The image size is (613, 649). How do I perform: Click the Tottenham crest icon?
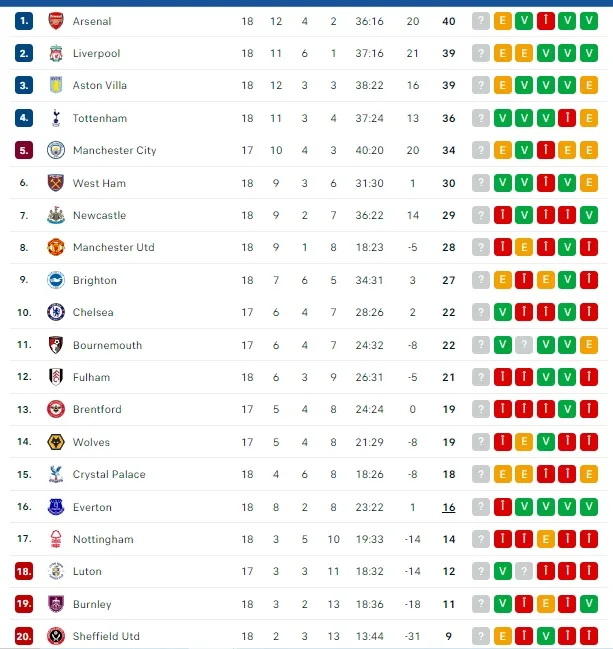coord(55,118)
